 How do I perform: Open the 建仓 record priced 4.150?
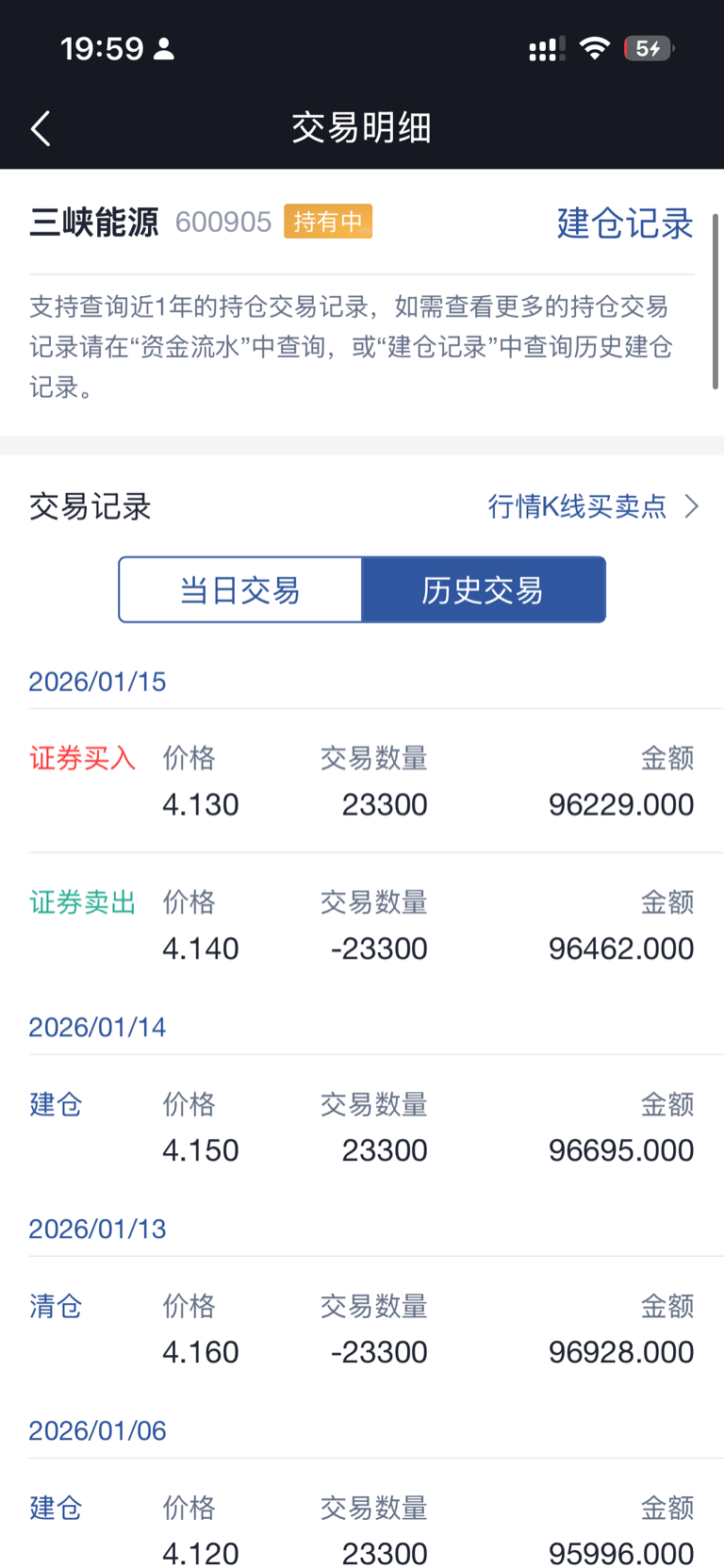point(362,1128)
